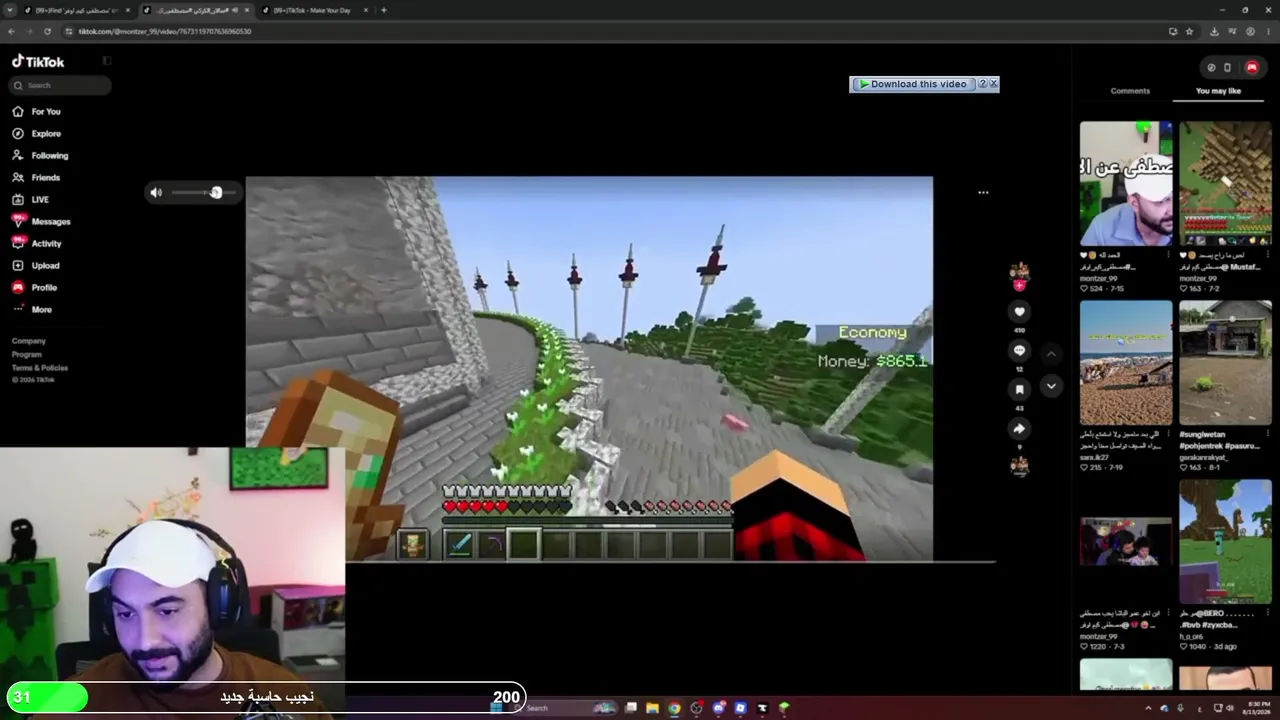Open help on the download bar

point(982,84)
